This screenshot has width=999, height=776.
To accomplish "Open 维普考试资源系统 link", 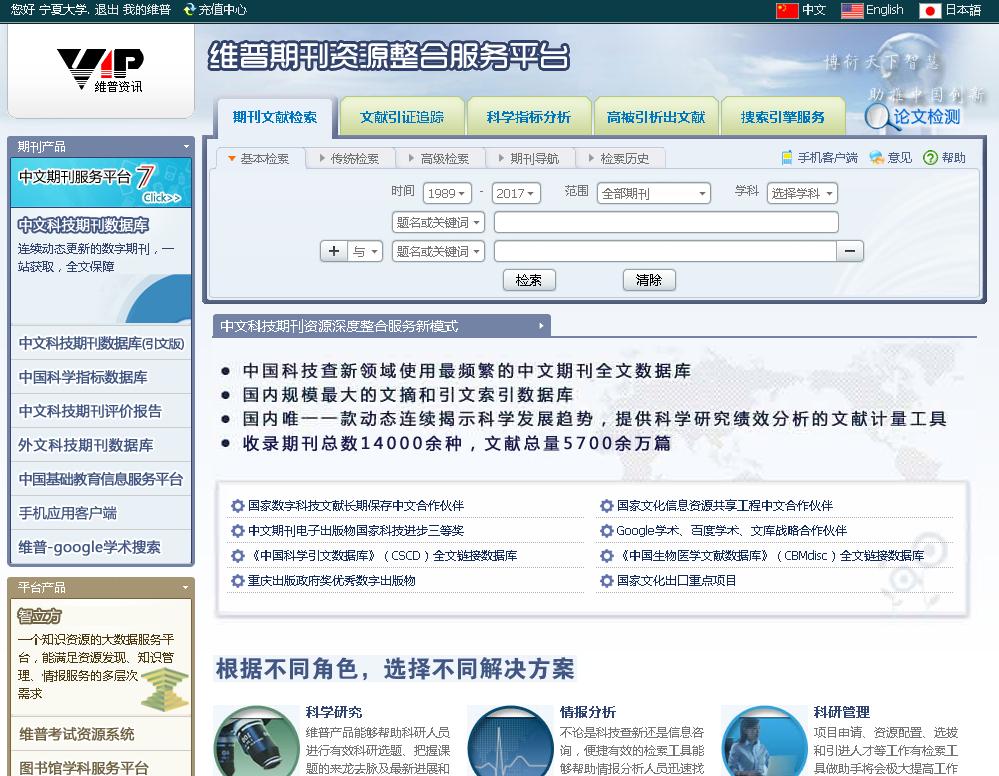I will 76,734.
